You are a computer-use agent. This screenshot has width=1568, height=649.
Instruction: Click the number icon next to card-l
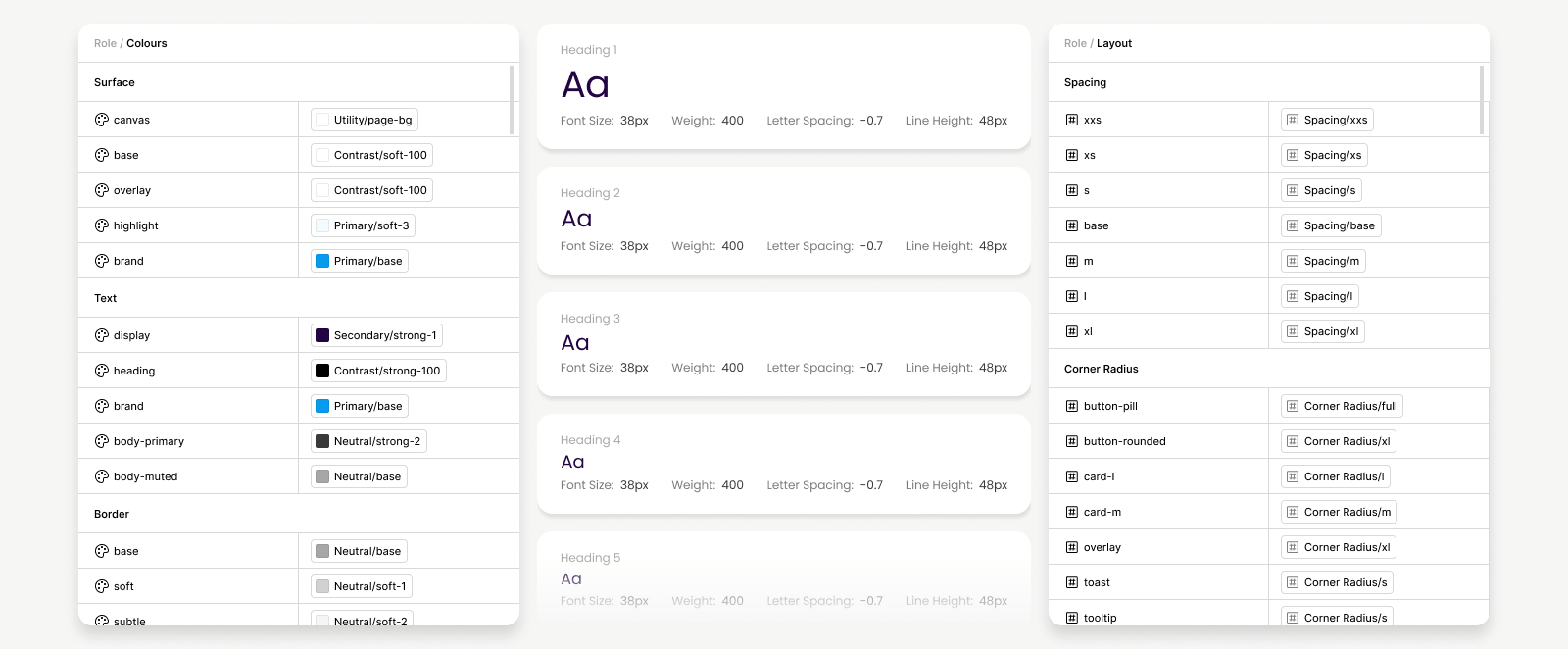click(x=1071, y=476)
